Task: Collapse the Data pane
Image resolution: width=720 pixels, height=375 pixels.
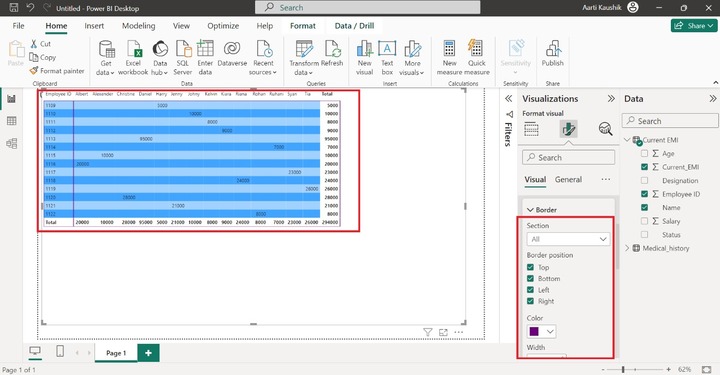Action: [712, 99]
